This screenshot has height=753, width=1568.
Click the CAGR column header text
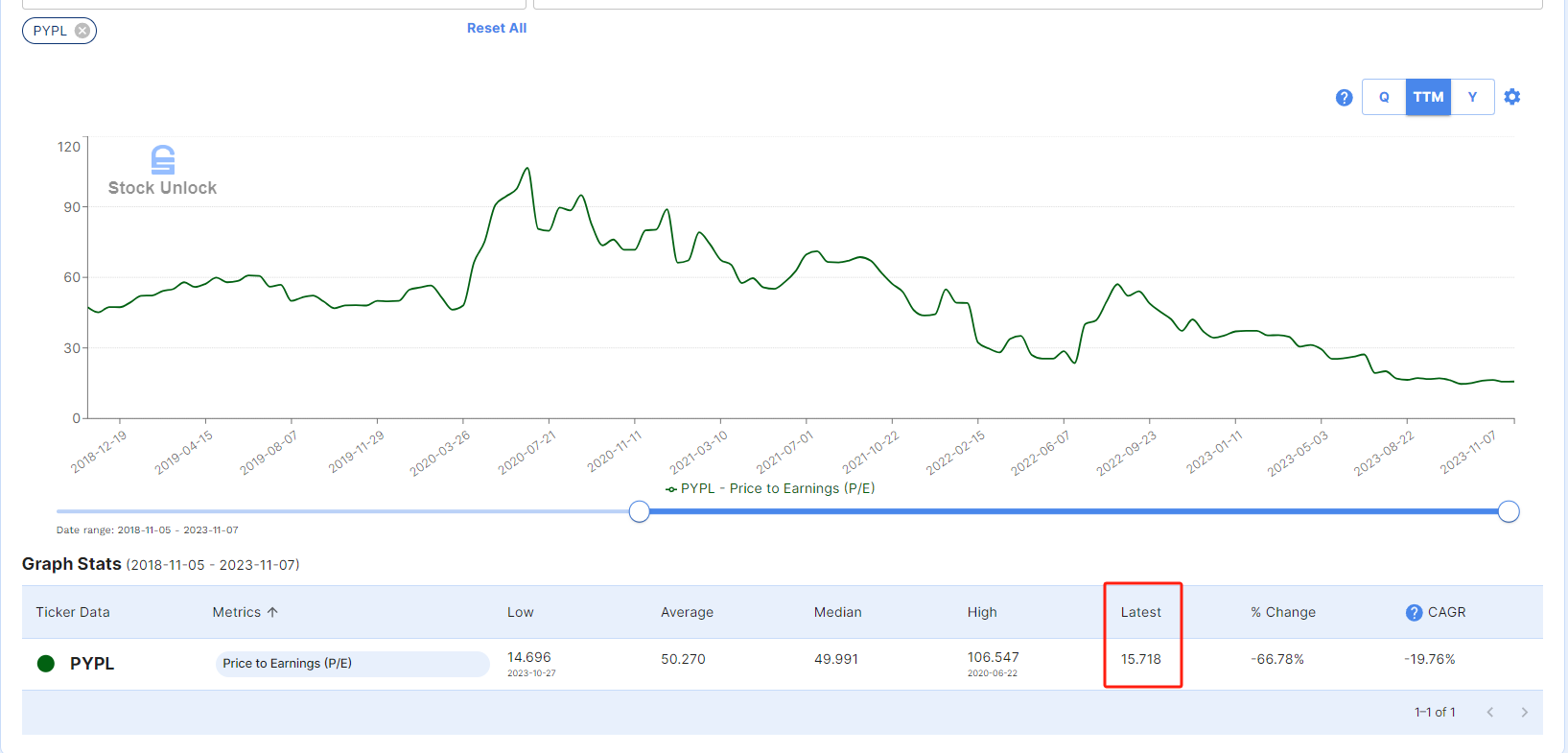coord(1446,612)
